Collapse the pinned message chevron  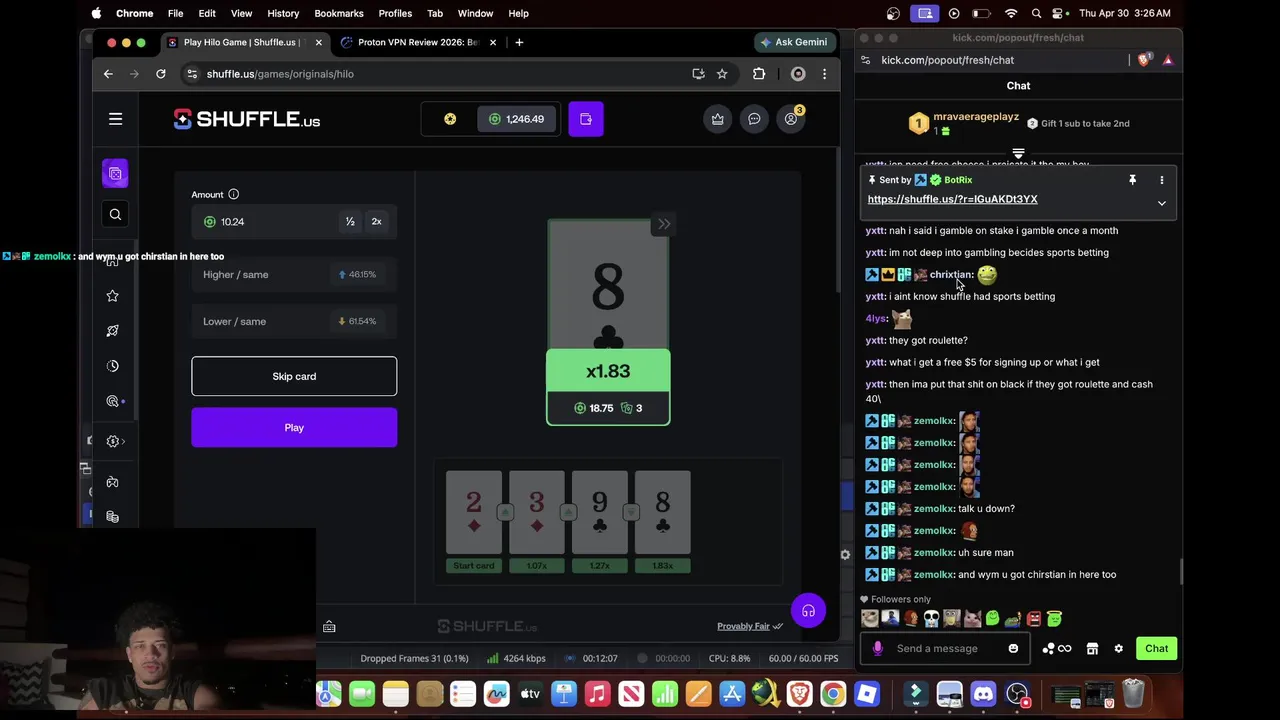coord(1162,203)
